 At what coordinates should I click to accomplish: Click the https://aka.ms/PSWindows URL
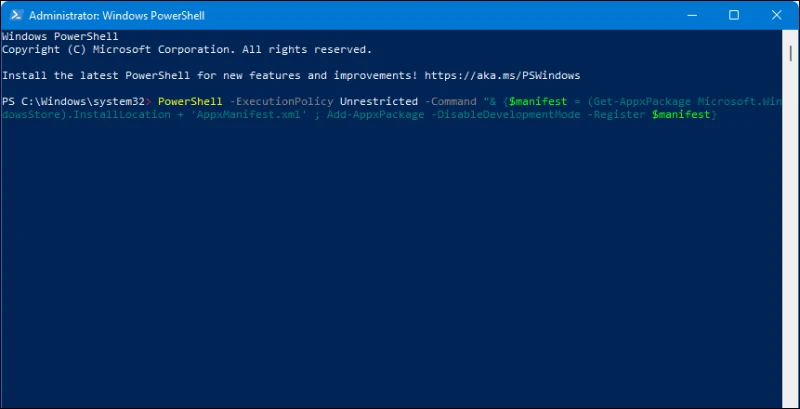point(502,75)
